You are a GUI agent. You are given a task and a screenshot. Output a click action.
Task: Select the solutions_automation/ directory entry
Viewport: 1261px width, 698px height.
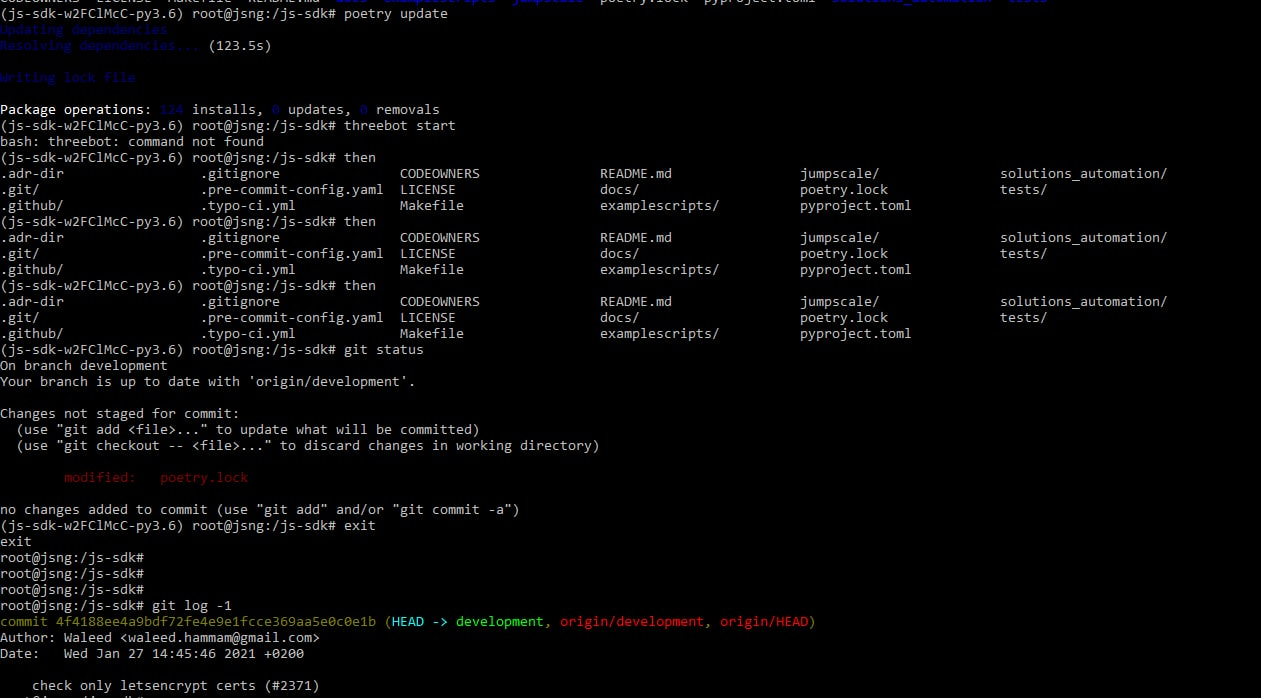tap(1083, 173)
